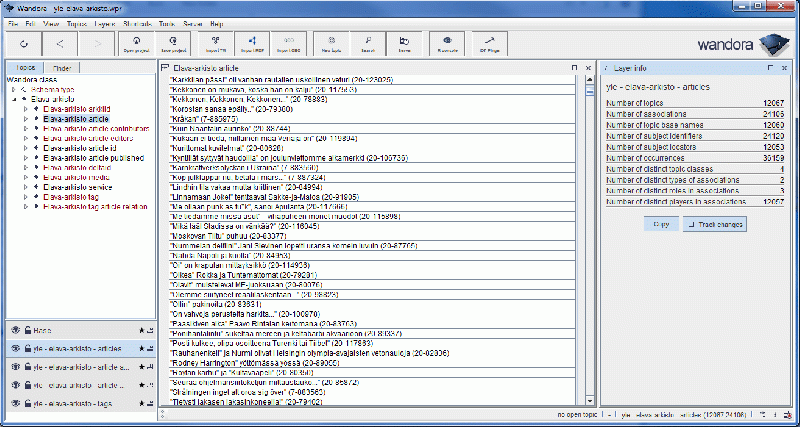Viewport: 800px width, 427px height.
Task: Expand the Schema type tree node
Action: pos(13,88)
